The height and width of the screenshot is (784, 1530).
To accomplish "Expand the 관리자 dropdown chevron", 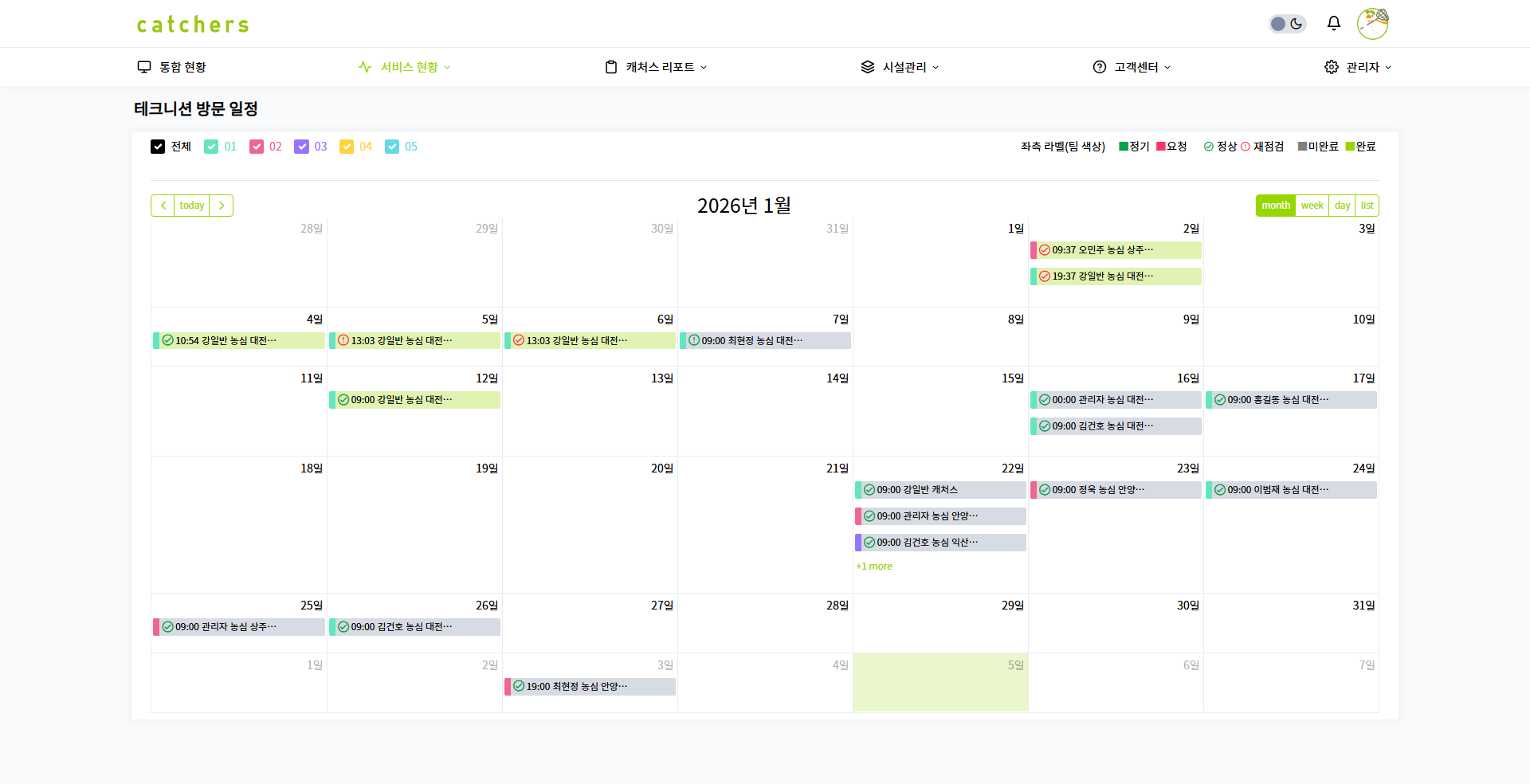I will point(1388,68).
